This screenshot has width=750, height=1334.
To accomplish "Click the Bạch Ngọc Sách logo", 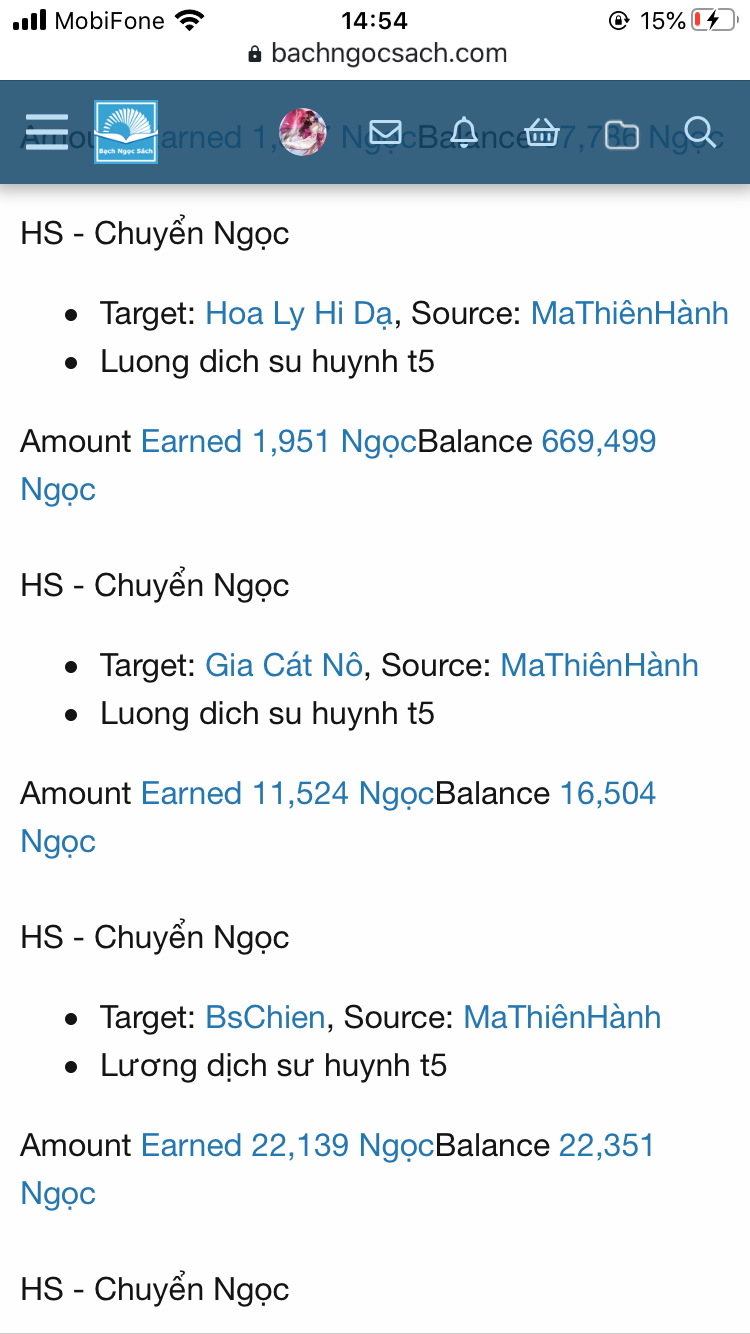I will (x=126, y=132).
